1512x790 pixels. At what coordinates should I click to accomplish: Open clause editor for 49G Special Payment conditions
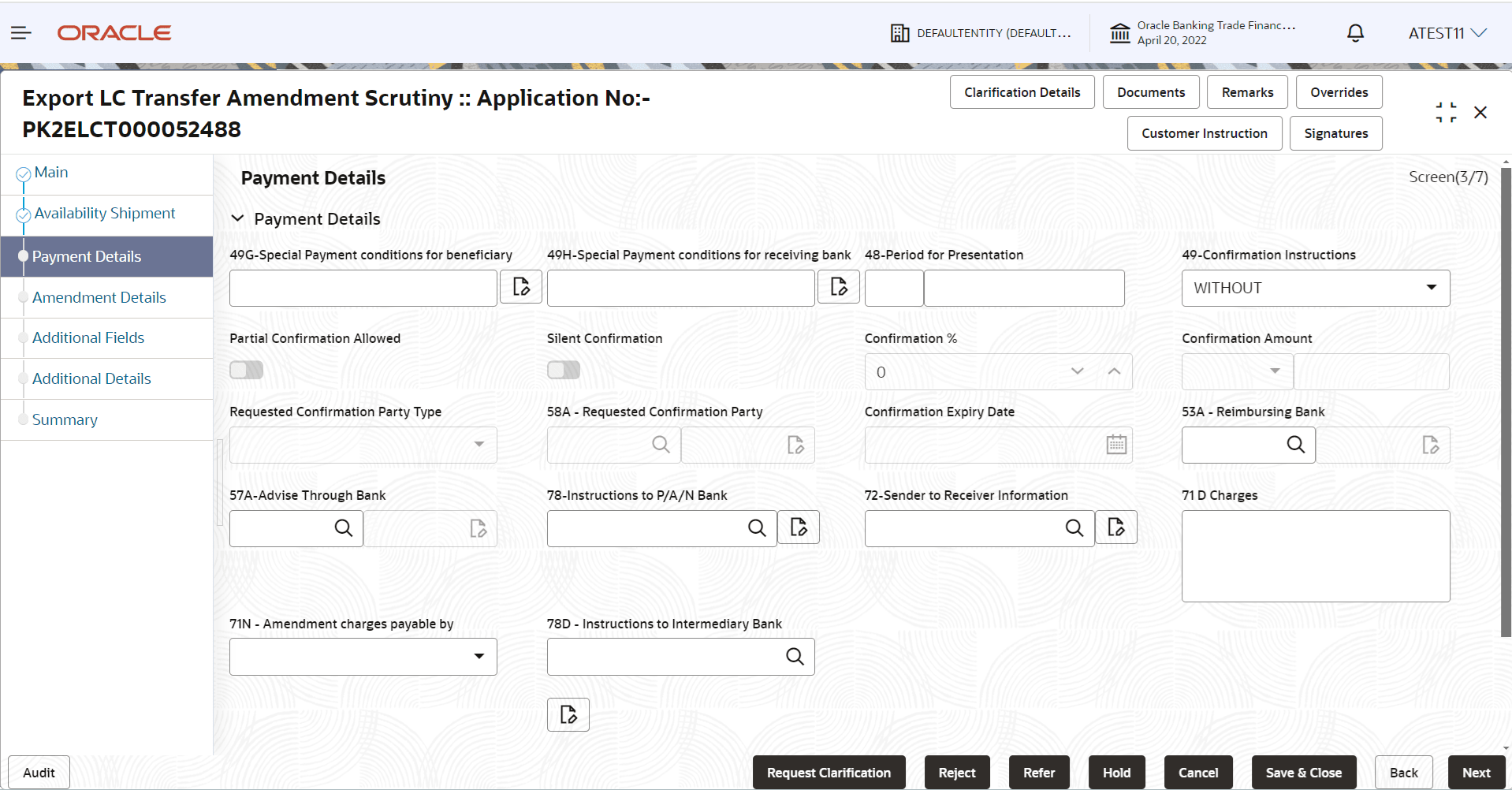[520, 286]
